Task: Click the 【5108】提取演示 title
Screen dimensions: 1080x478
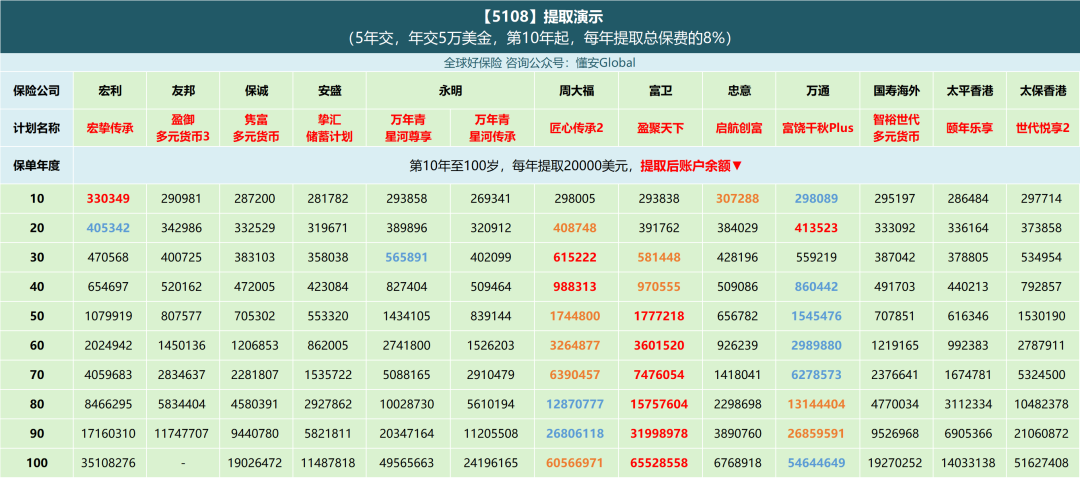Action: tap(541, 16)
